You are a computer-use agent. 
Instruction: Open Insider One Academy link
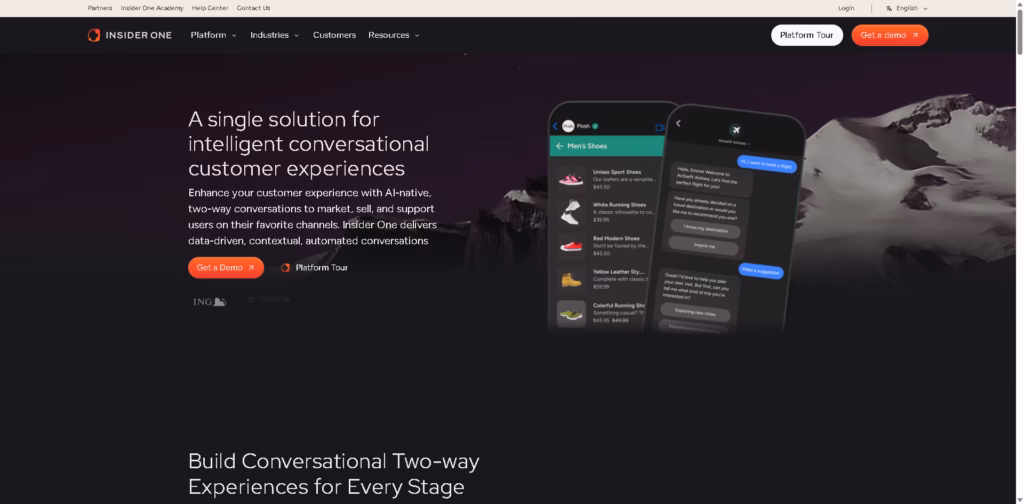(x=152, y=8)
